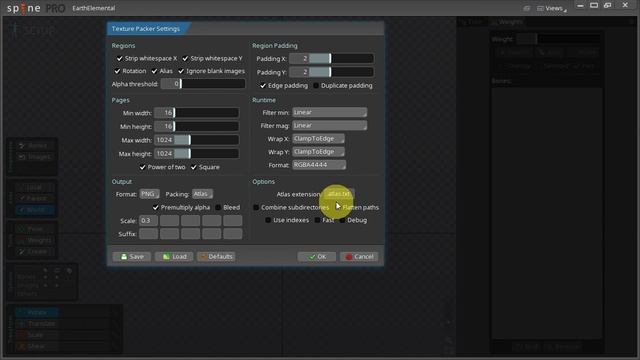Click the Weights tab in background window
This screenshot has height=360, width=640.
point(508,22)
